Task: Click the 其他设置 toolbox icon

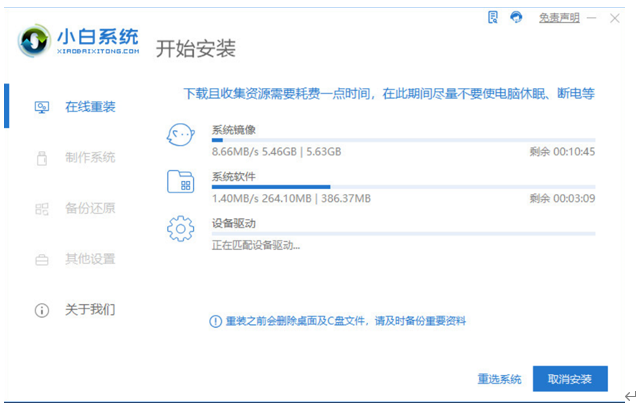Action: point(42,260)
